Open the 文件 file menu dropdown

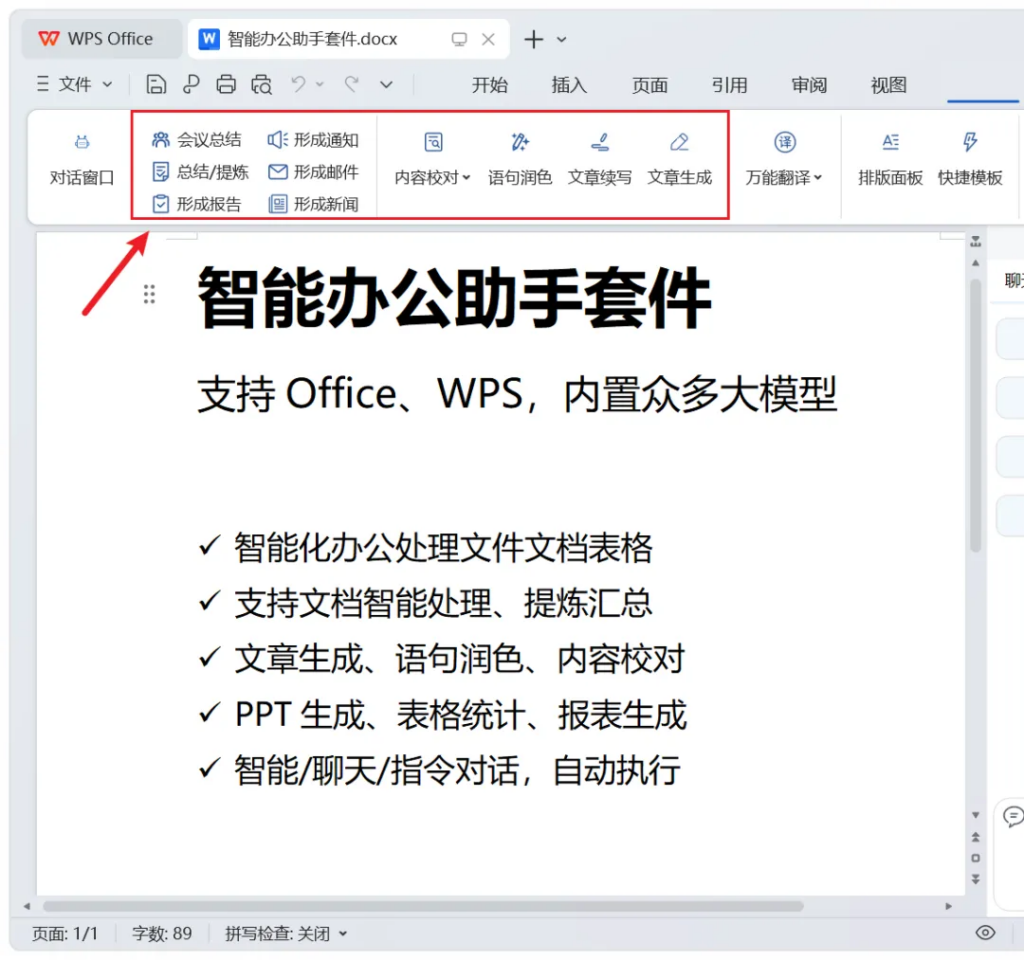click(74, 85)
